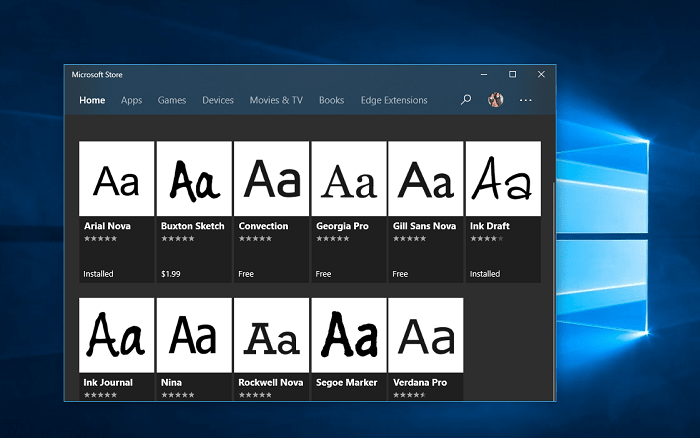Click the Gill Sans Nova title text
Viewport: 700px width, 438px height.
click(x=424, y=226)
